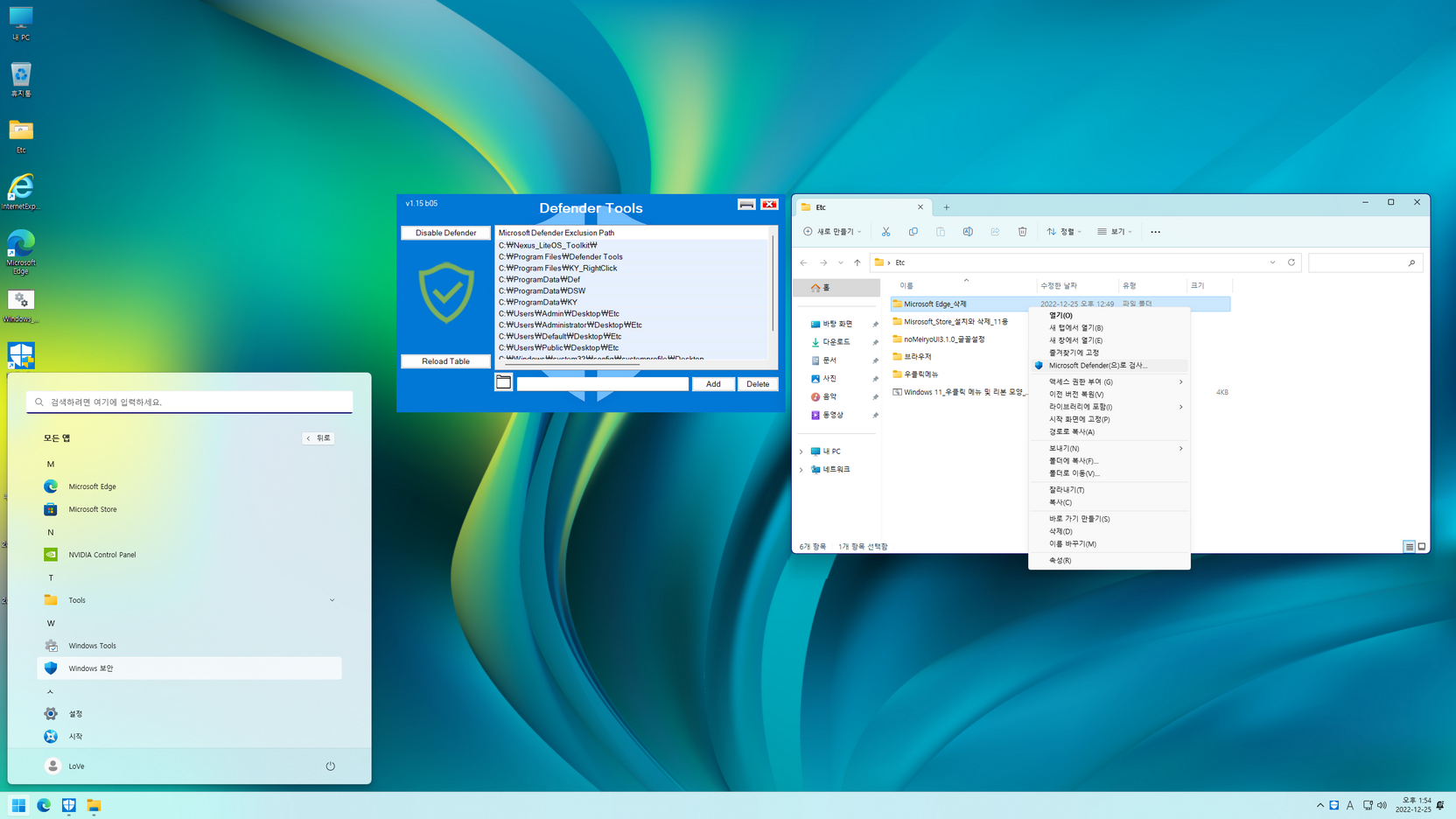This screenshot has height=819, width=1456.
Task: Click the Back arrow in Explorer
Action: click(803, 262)
